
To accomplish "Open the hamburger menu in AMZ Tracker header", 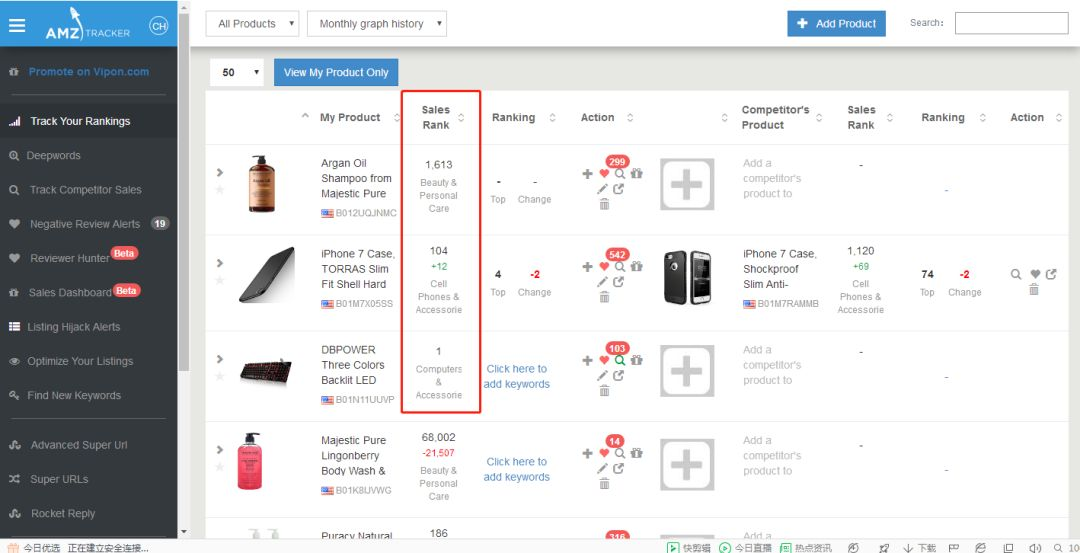I will (17, 25).
